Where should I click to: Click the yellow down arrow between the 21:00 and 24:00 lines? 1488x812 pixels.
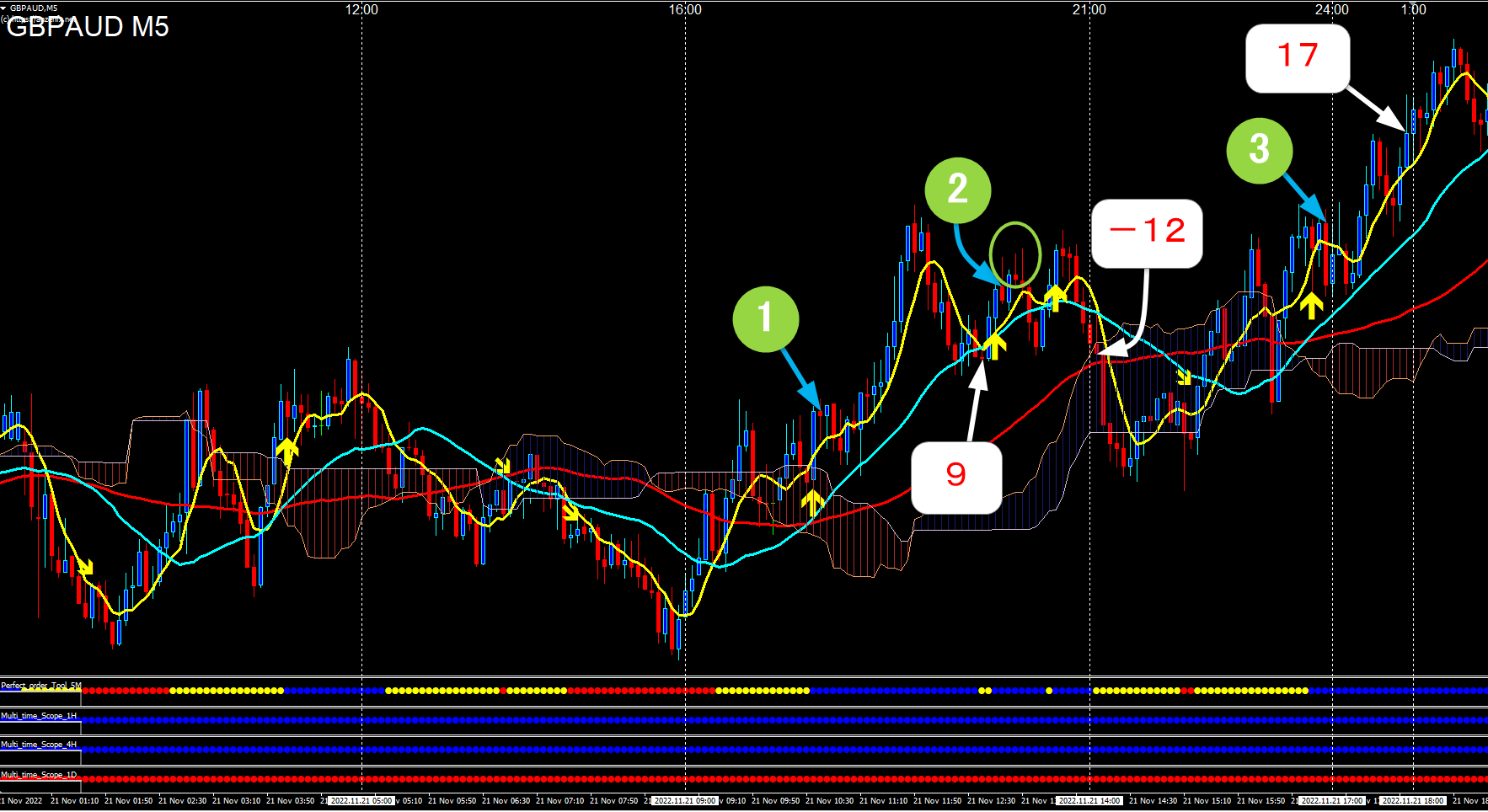pos(1185,378)
